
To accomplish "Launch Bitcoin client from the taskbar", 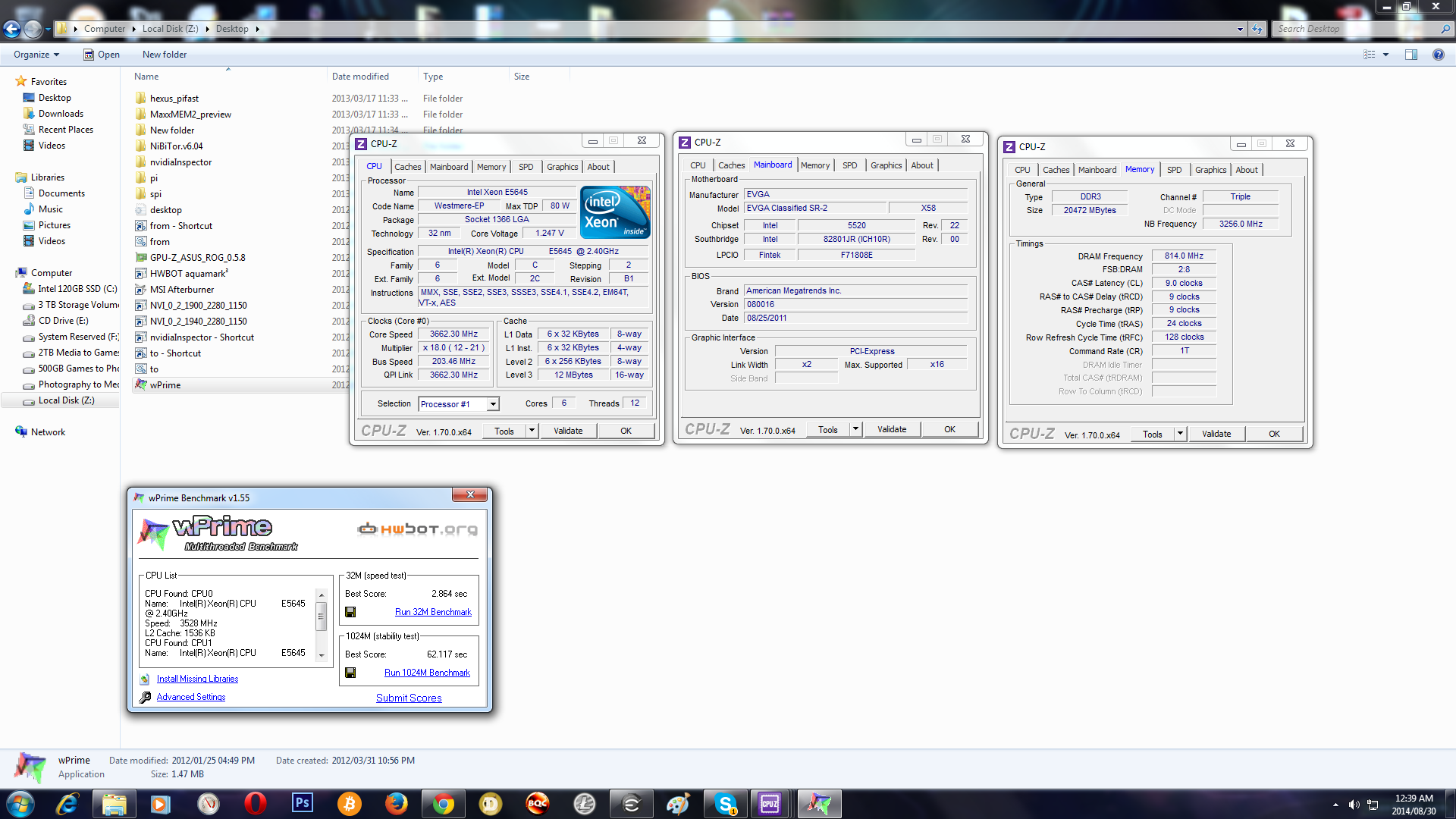I will coord(350,804).
